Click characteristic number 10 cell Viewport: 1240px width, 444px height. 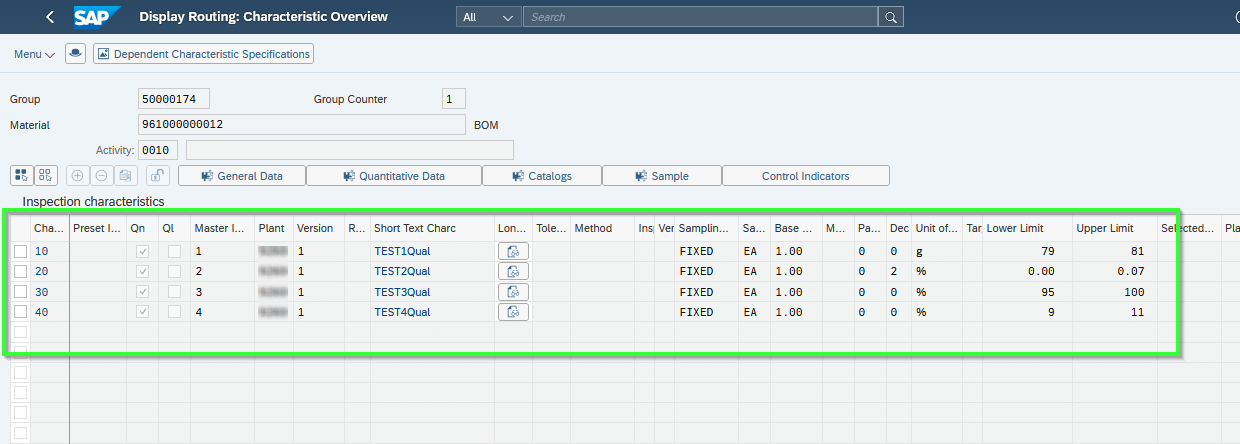coord(49,251)
